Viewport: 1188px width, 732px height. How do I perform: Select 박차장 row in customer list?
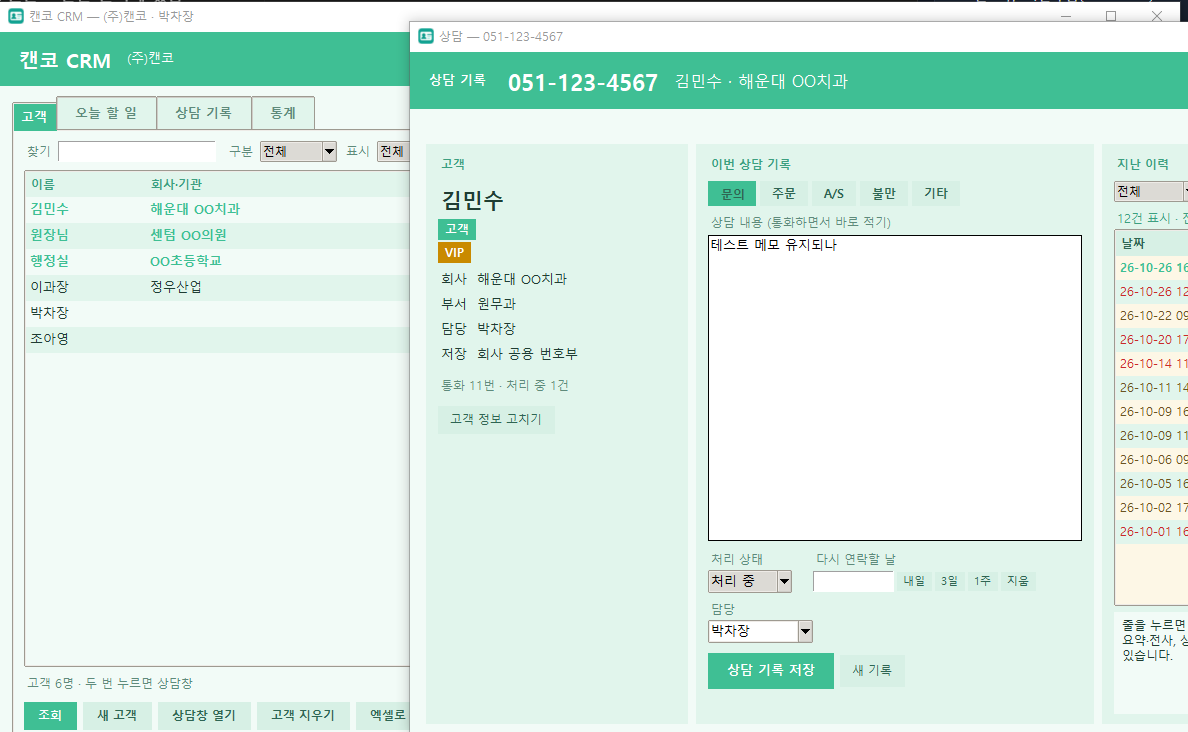click(217, 313)
